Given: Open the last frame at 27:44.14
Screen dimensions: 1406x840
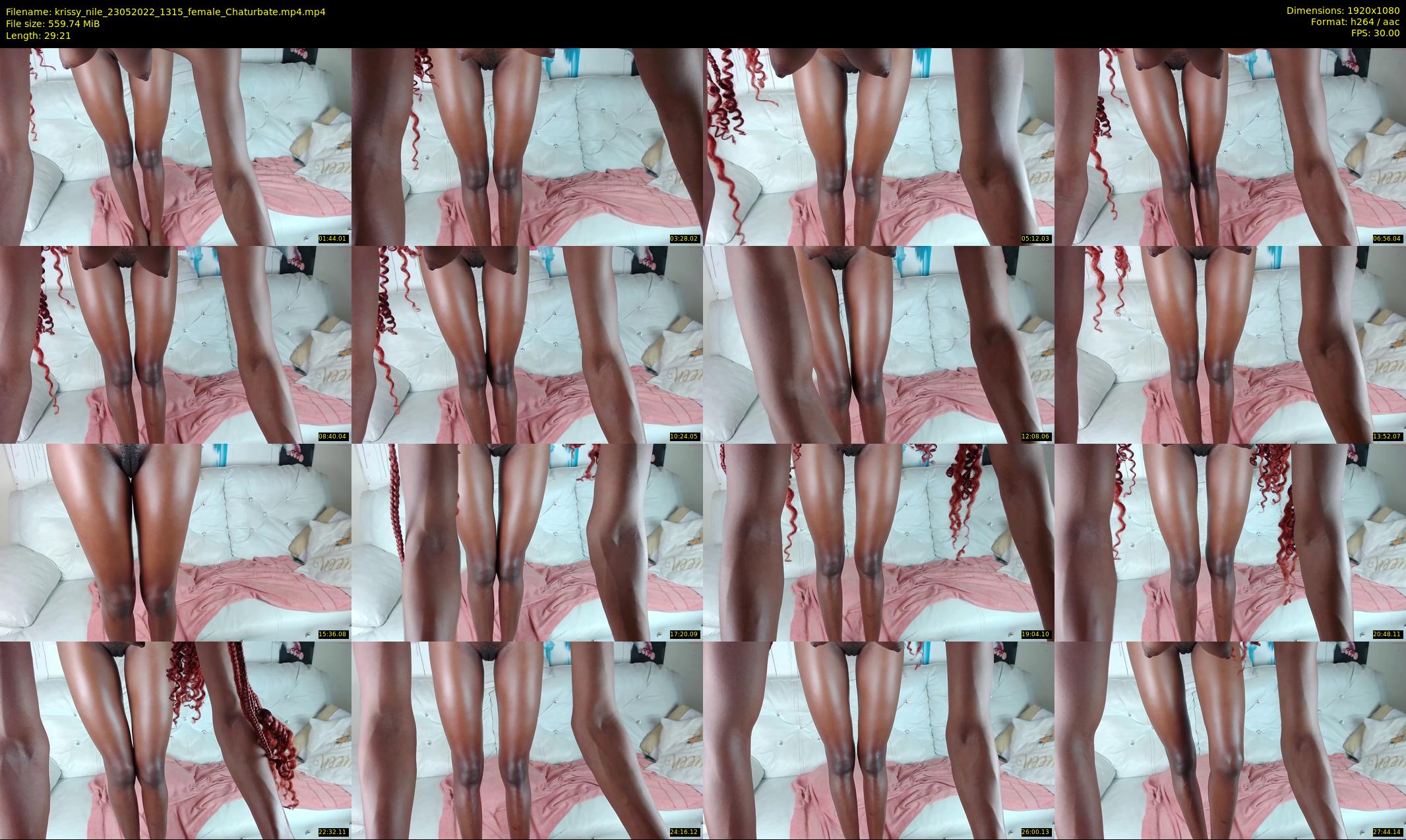Looking at the screenshot, I should tap(1230, 740).
